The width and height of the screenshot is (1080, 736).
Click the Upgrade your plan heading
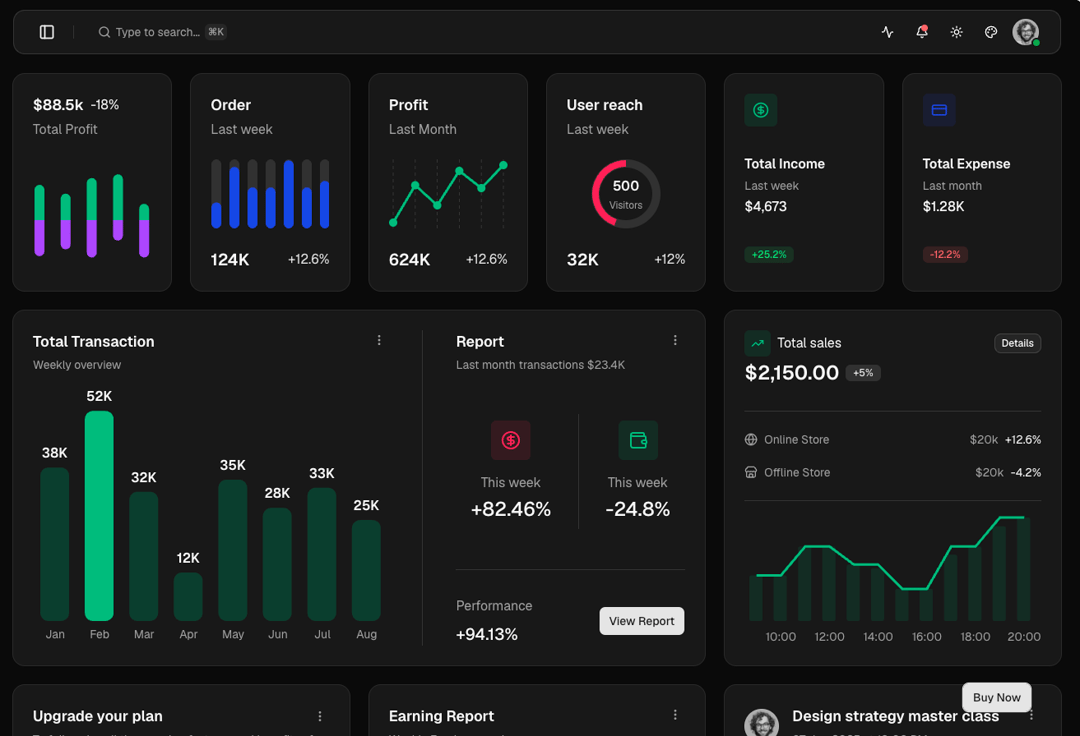point(98,716)
